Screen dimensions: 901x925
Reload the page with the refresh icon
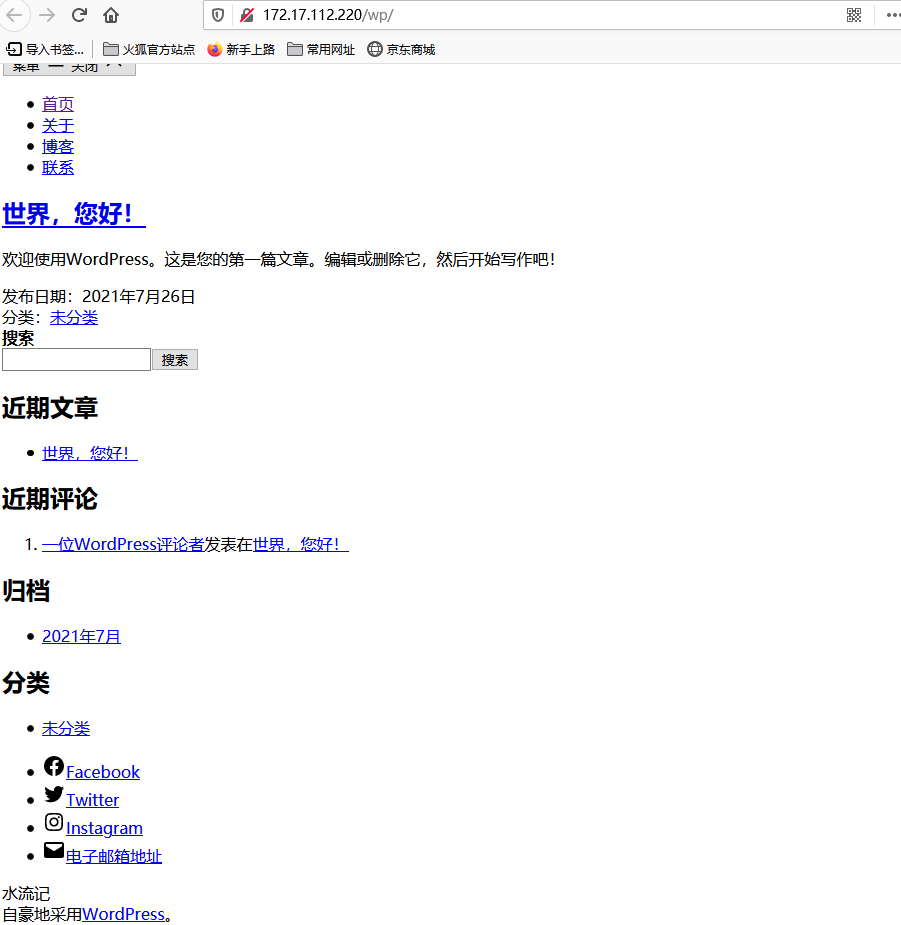point(79,15)
